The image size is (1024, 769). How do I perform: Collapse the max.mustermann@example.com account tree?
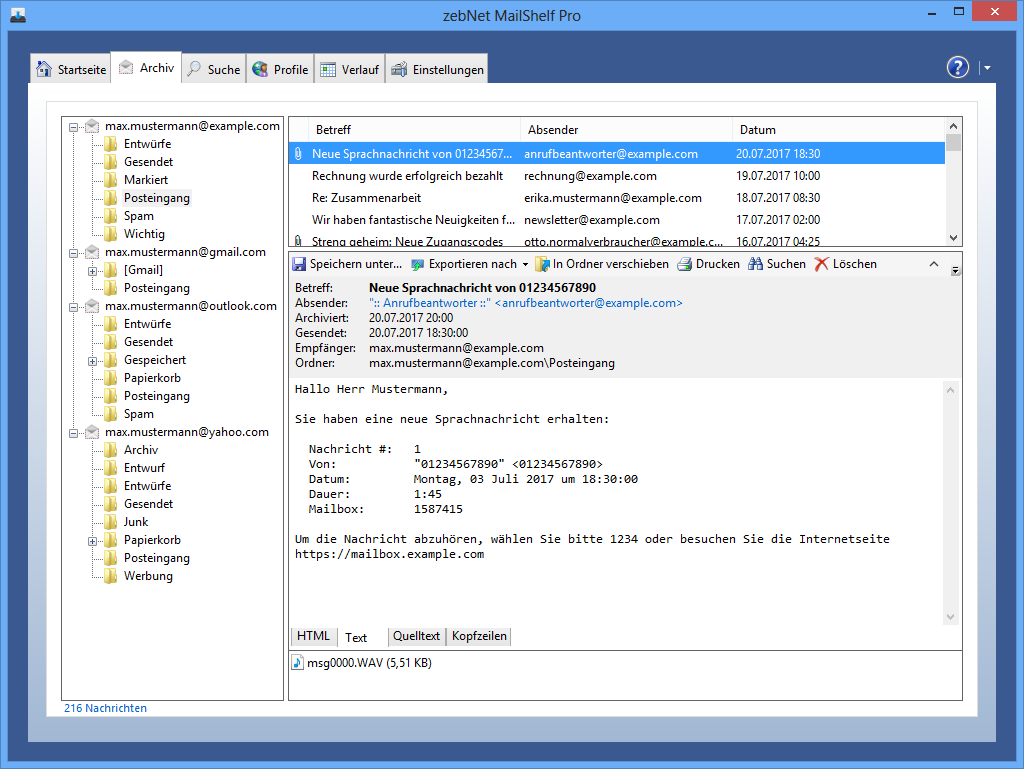click(x=74, y=127)
